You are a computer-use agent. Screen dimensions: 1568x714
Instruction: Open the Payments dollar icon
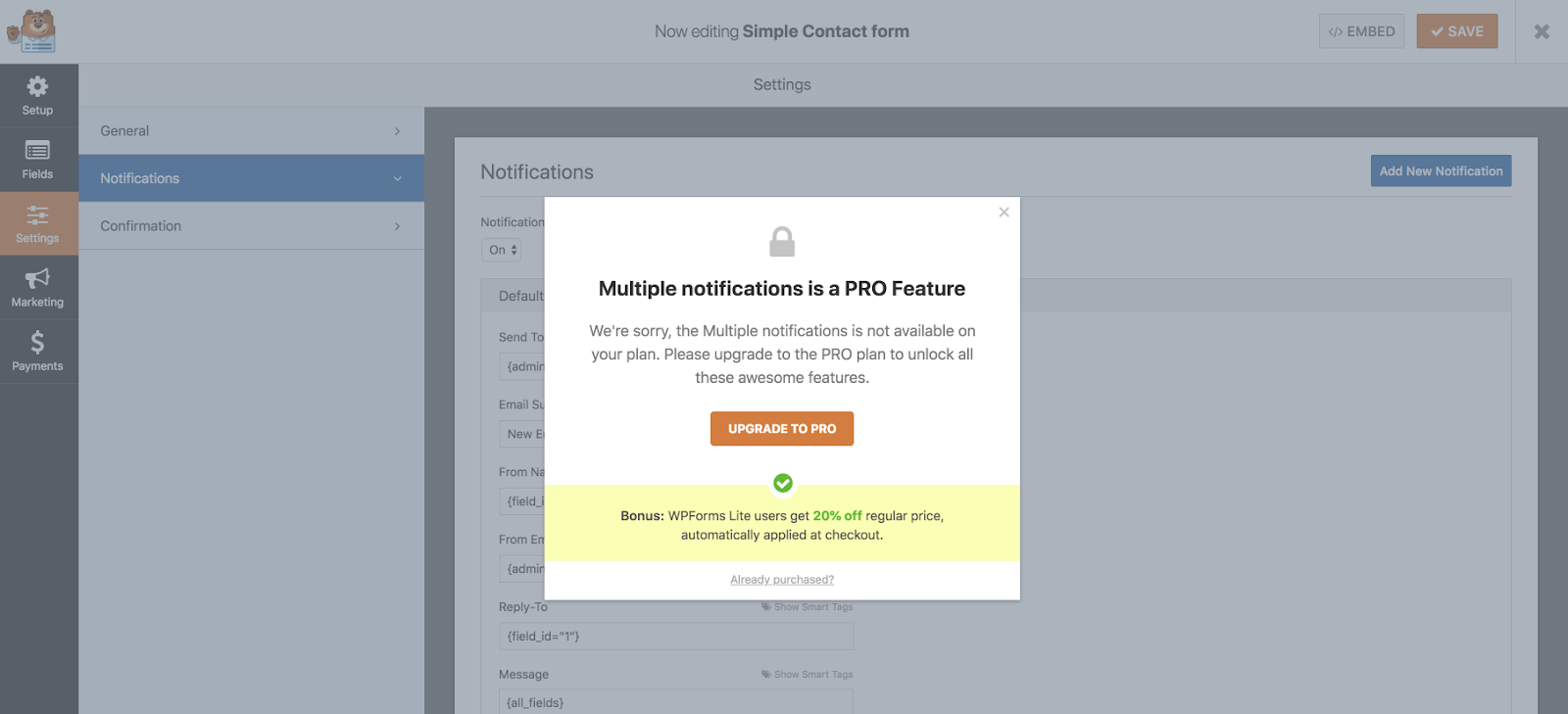[37, 342]
